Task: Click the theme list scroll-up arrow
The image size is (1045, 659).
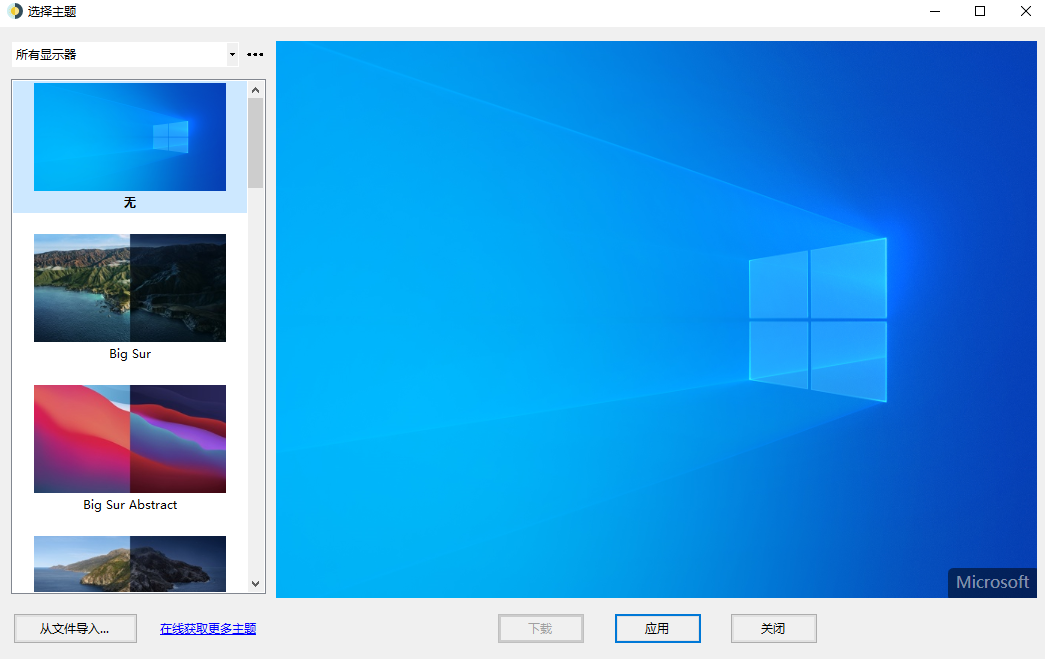Action: coord(255,90)
